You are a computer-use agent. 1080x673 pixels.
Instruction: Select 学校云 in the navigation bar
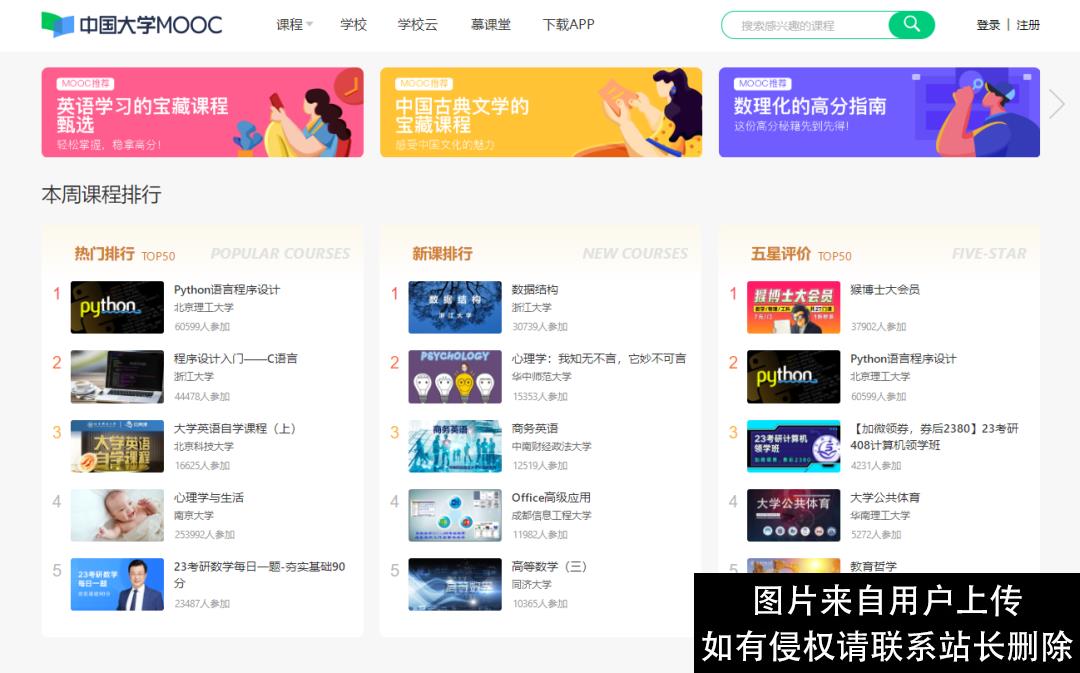[x=419, y=24]
